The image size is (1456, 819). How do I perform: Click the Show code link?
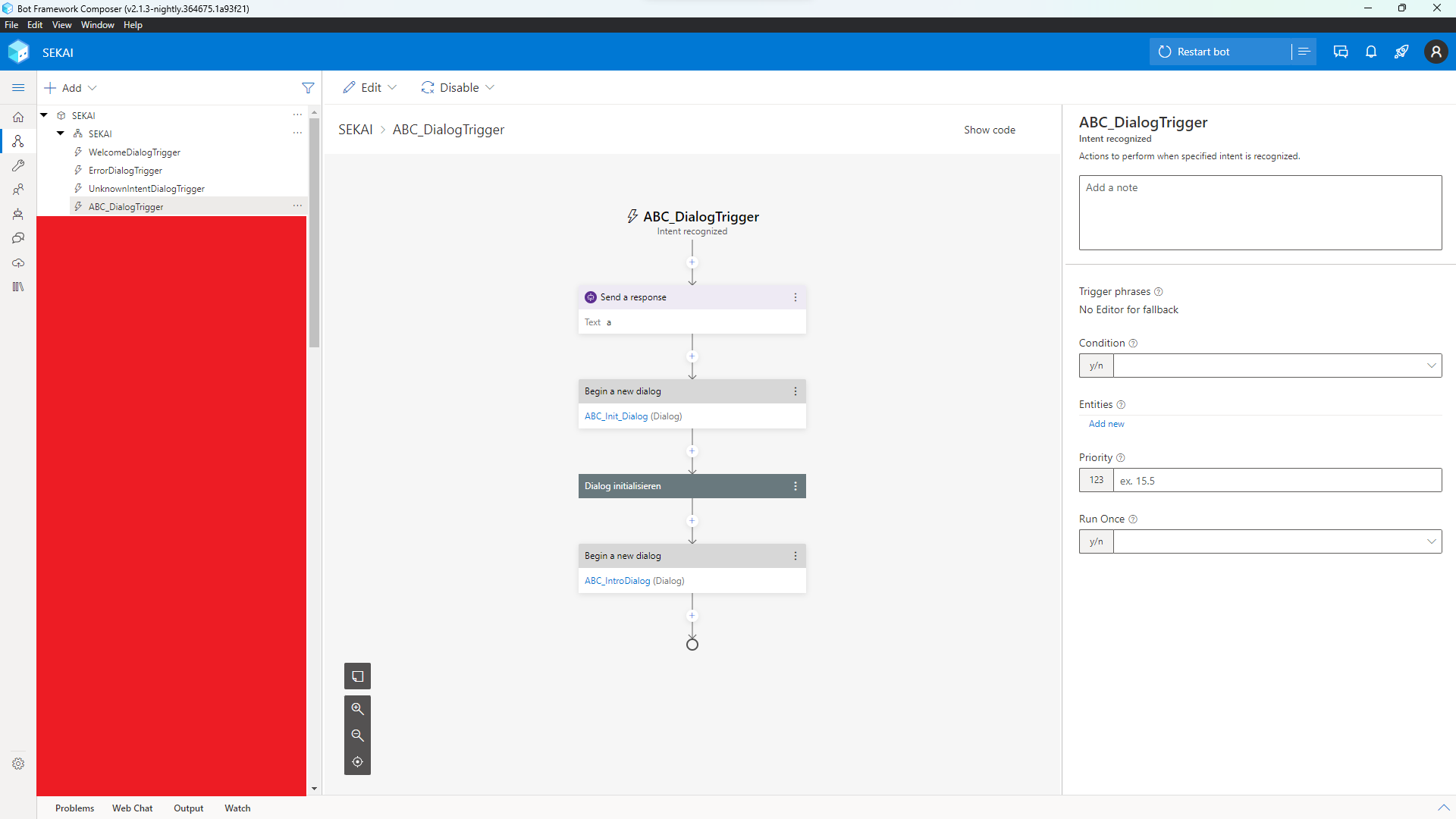tap(990, 130)
